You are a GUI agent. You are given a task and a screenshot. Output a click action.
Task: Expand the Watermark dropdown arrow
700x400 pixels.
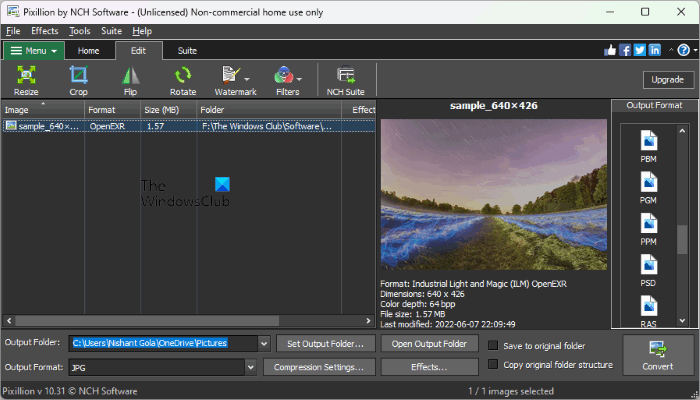pos(247,79)
